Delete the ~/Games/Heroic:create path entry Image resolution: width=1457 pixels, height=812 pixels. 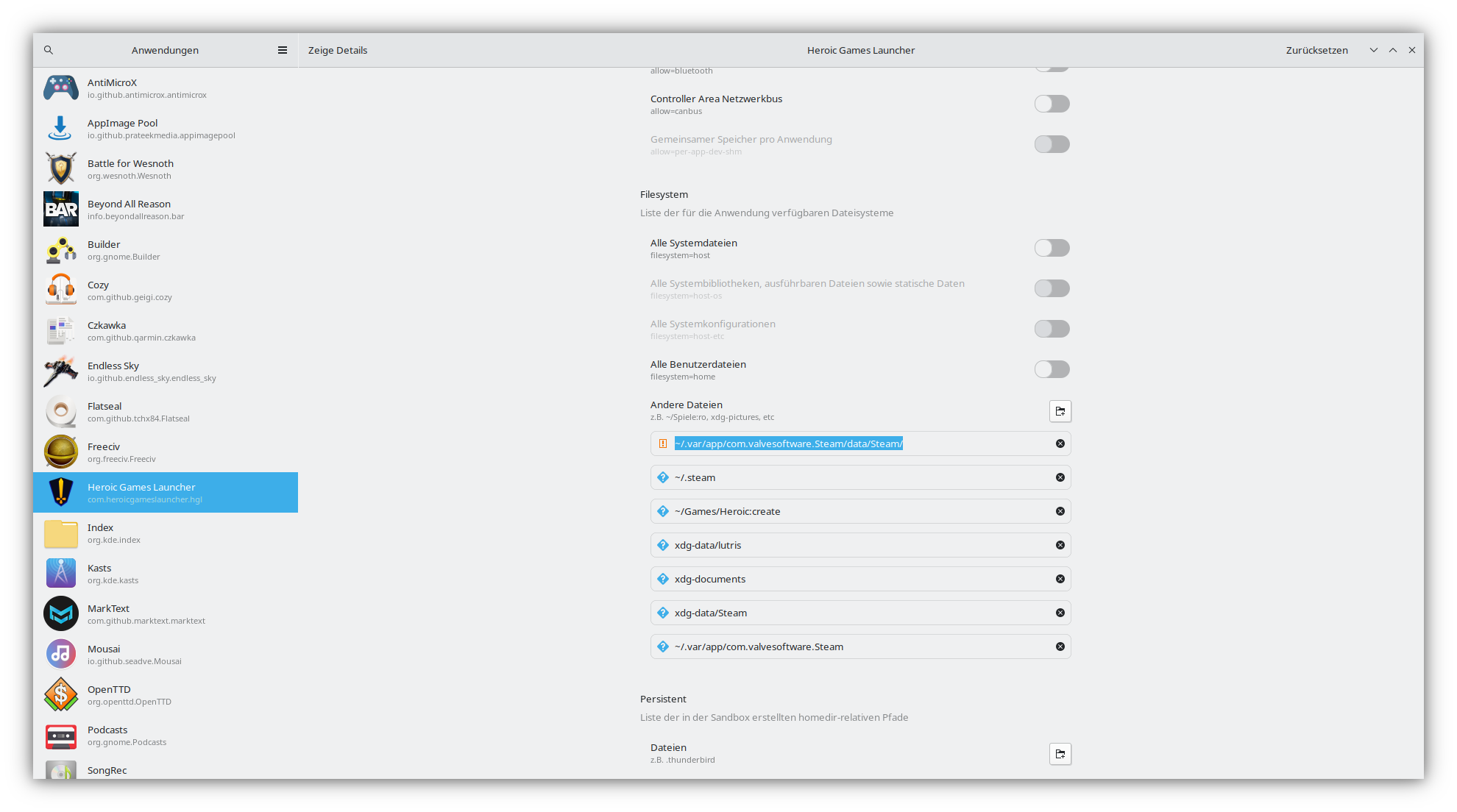(1060, 511)
